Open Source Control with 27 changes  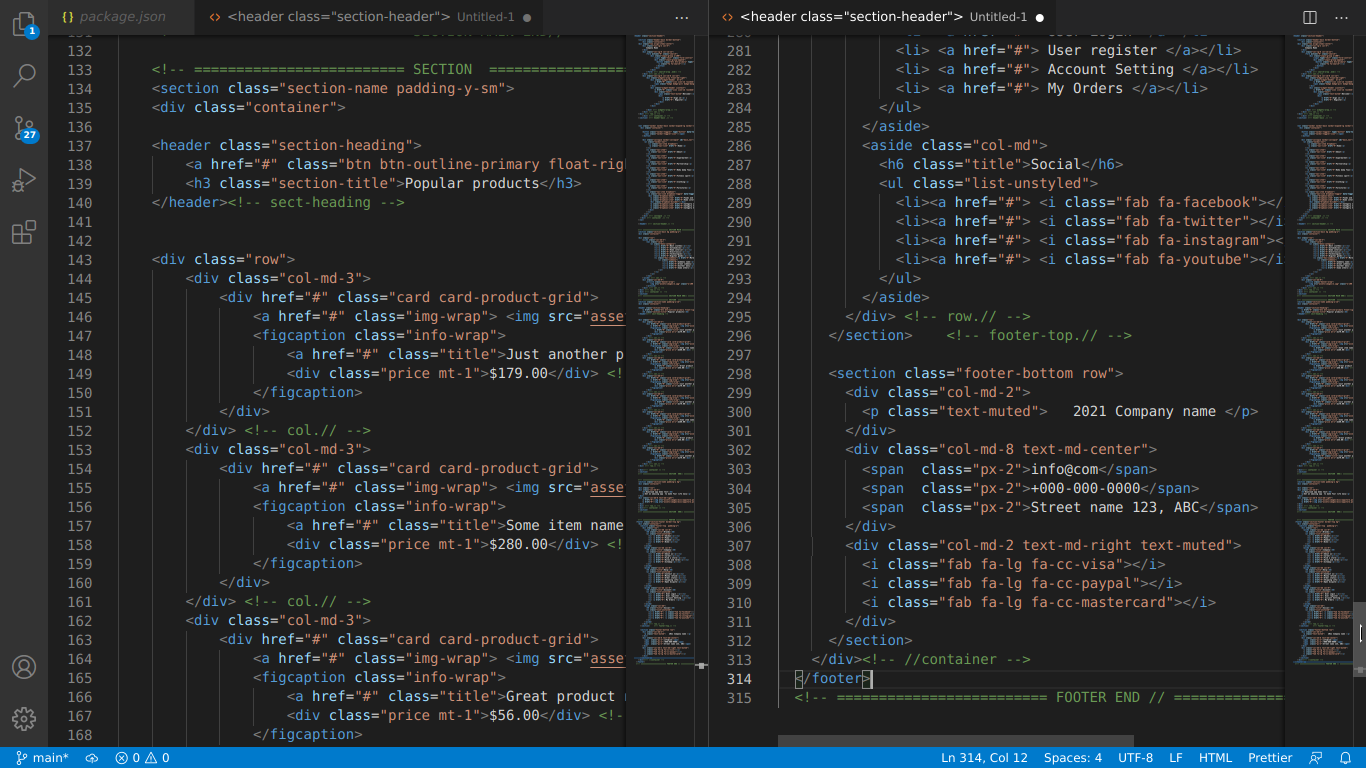tap(24, 127)
